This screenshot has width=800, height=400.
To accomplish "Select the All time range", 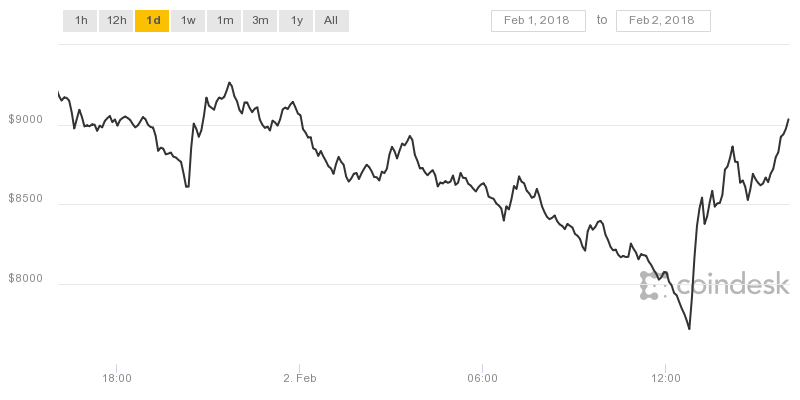I will (332, 21).
